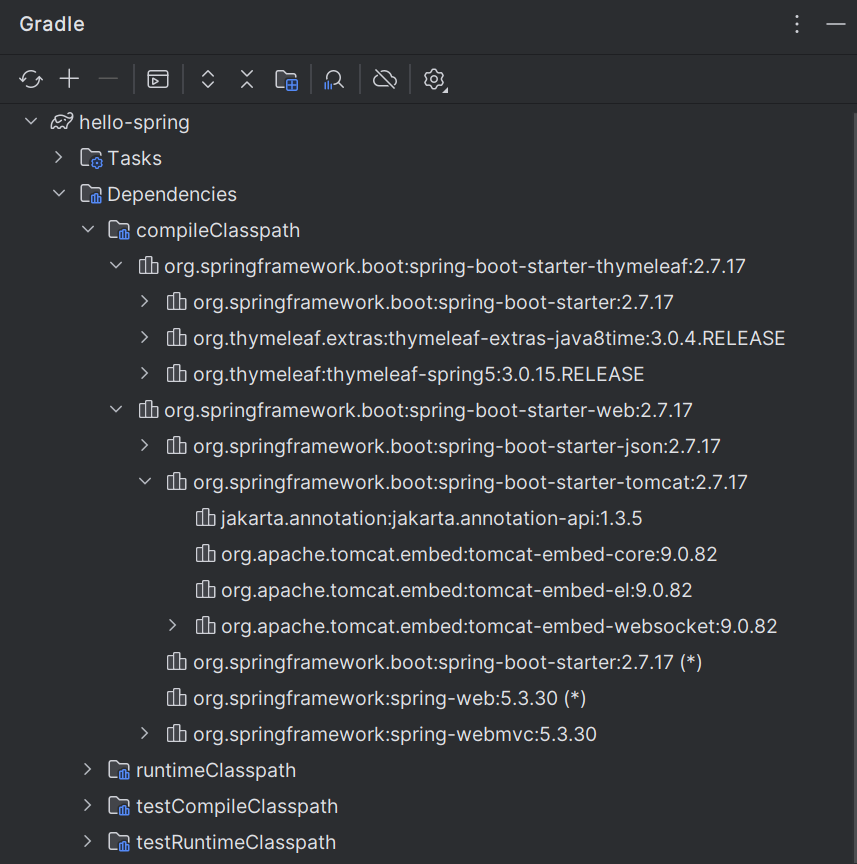This screenshot has height=864, width=857.
Task: Open the Execute Gradle Task dialog
Action: pyautogui.click(x=158, y=79)
